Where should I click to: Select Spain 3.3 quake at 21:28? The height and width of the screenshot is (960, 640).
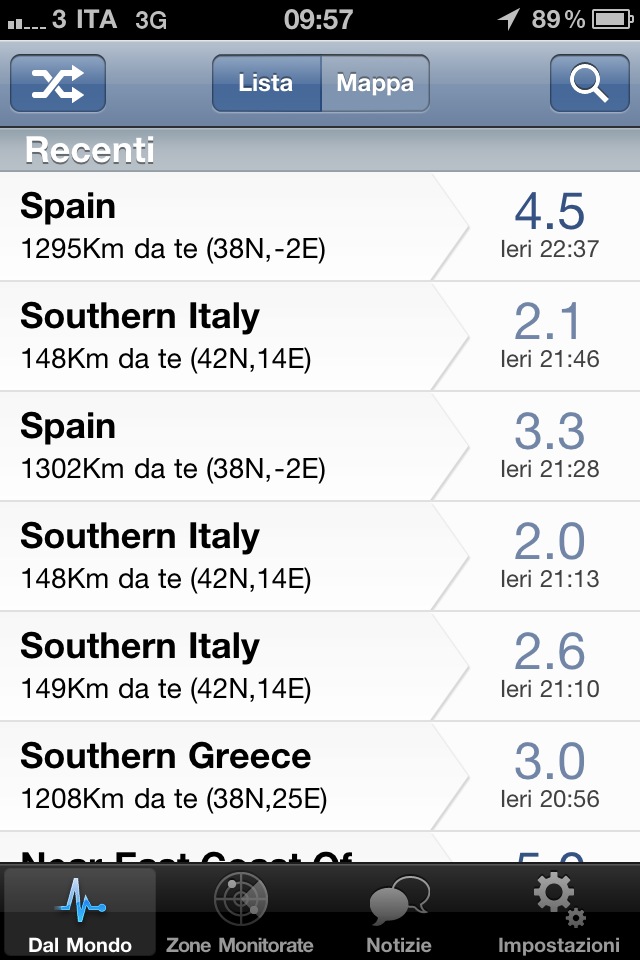click(x=320, y=446)
